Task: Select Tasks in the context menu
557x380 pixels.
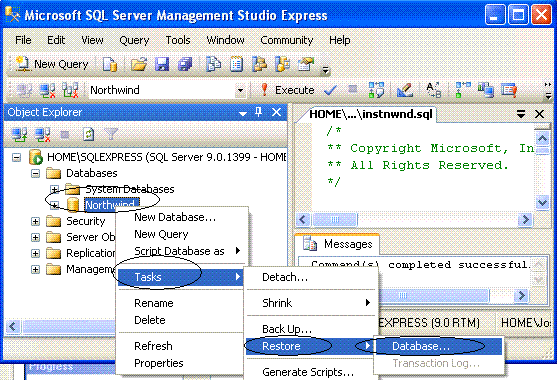Action: 180,277
